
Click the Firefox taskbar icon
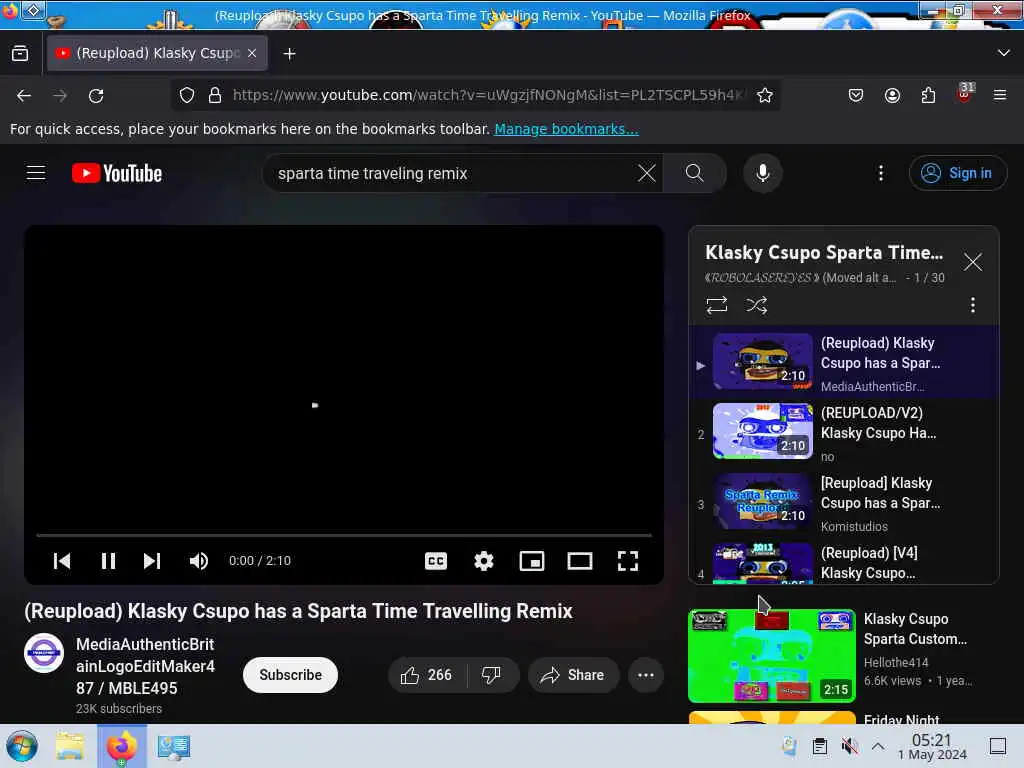click(x=121, y=746)
